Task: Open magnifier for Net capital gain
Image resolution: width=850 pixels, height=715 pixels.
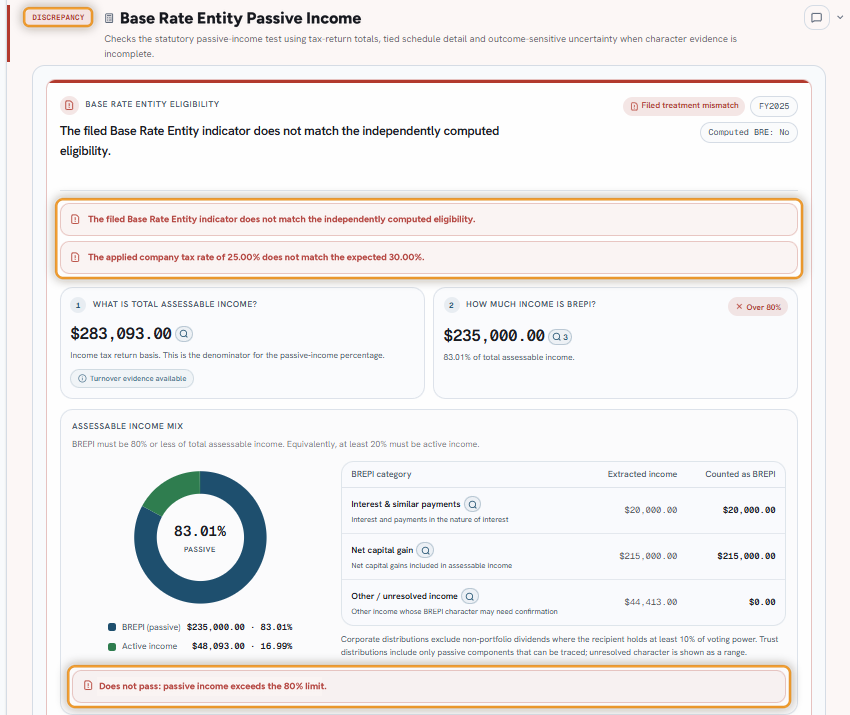Action: (426, 551)
